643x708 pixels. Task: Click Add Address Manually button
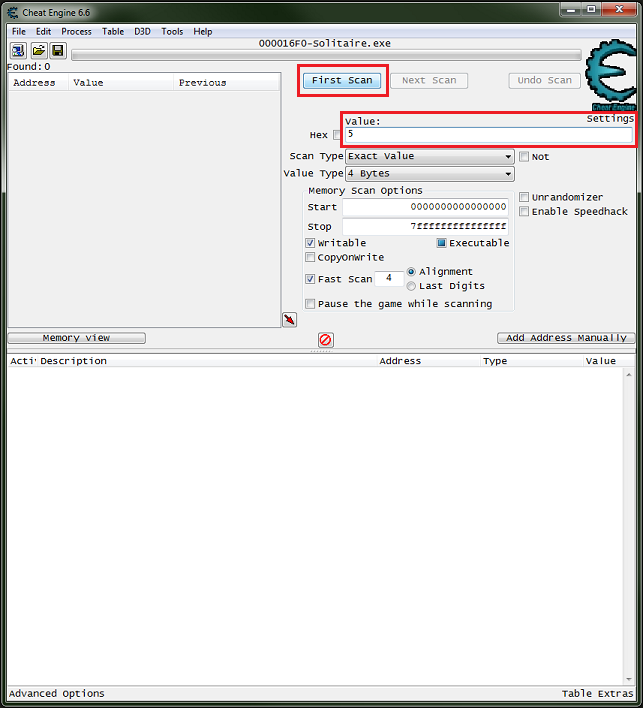click(566, 338)
